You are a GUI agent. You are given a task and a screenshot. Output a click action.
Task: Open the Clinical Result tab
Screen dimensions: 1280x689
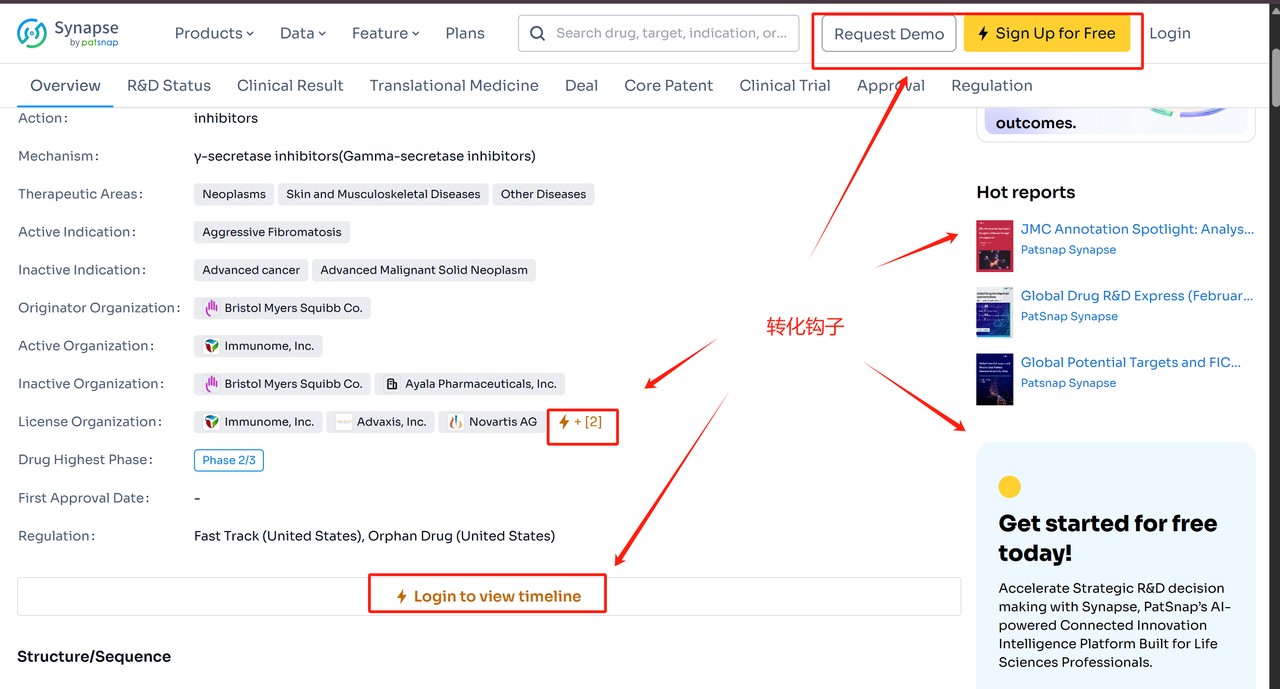290,85
